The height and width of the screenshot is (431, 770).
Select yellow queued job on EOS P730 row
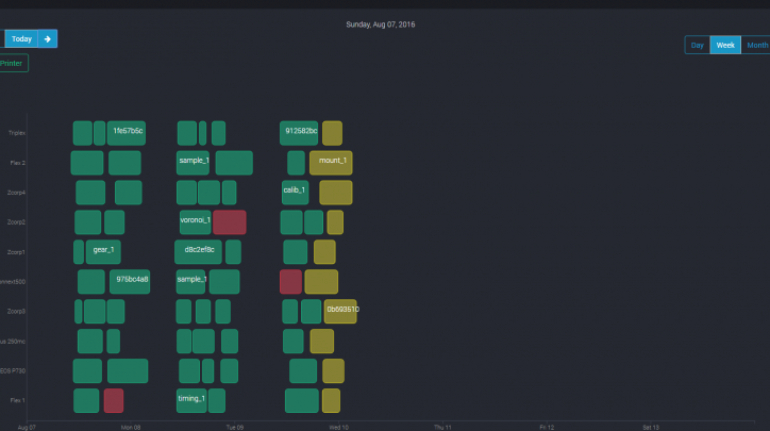tap(333, 371)
